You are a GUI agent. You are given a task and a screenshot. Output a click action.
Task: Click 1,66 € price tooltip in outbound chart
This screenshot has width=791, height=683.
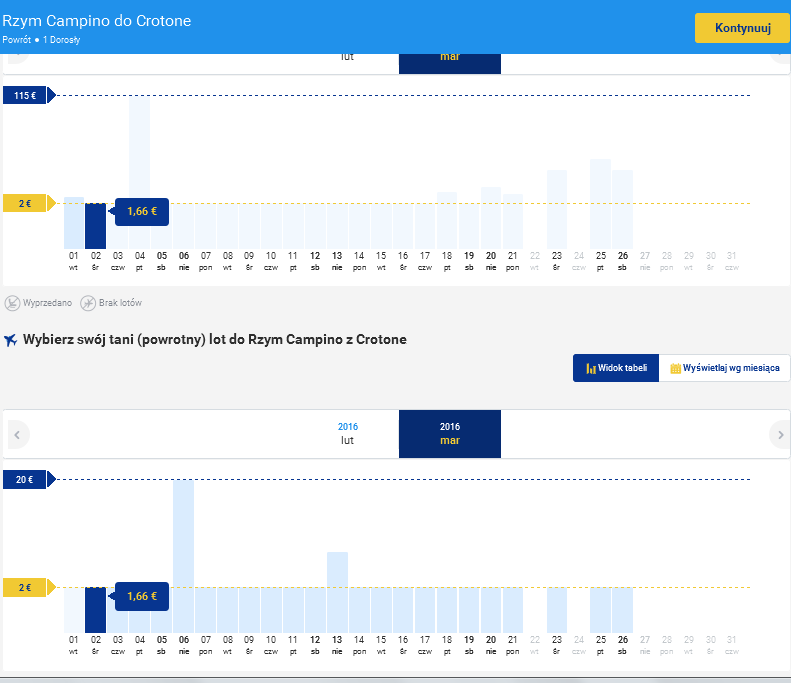pos(141,211)
